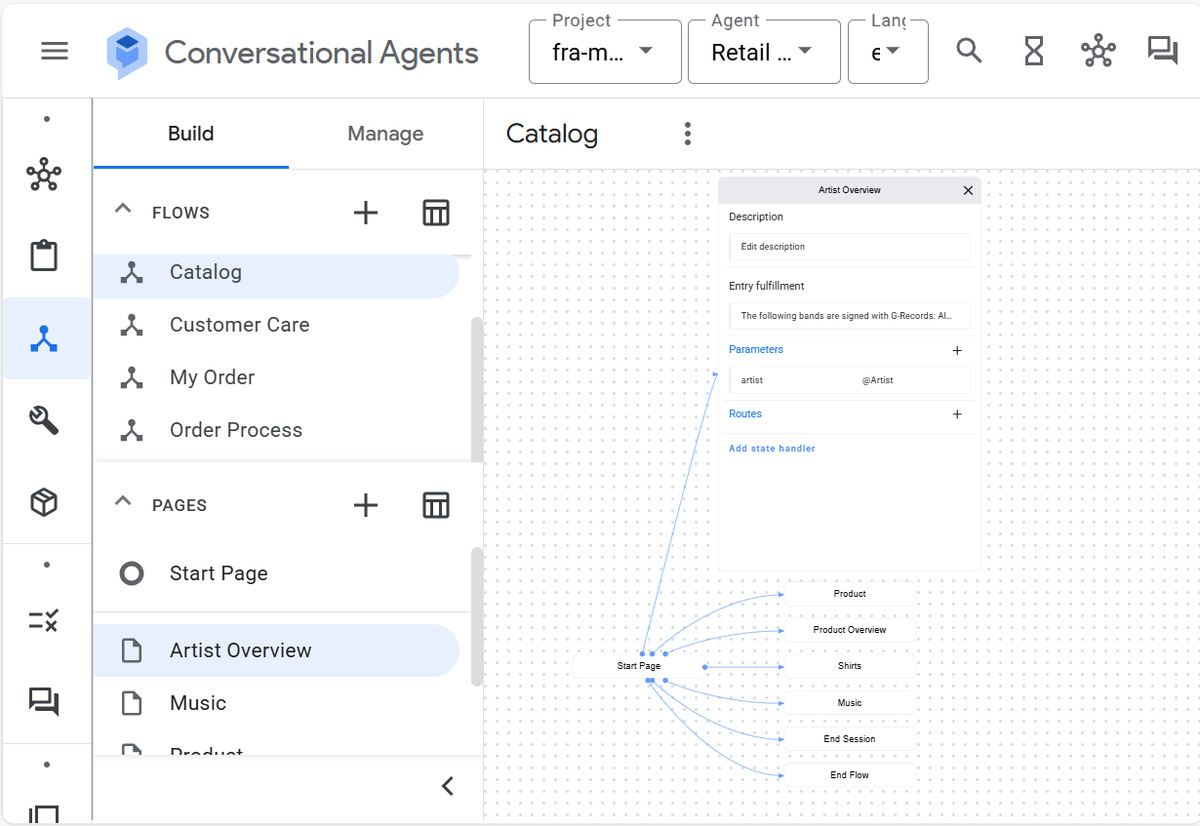Open the navigation hamburger menu
This screenshot has width=1200, height=826.
coord(54,50)
